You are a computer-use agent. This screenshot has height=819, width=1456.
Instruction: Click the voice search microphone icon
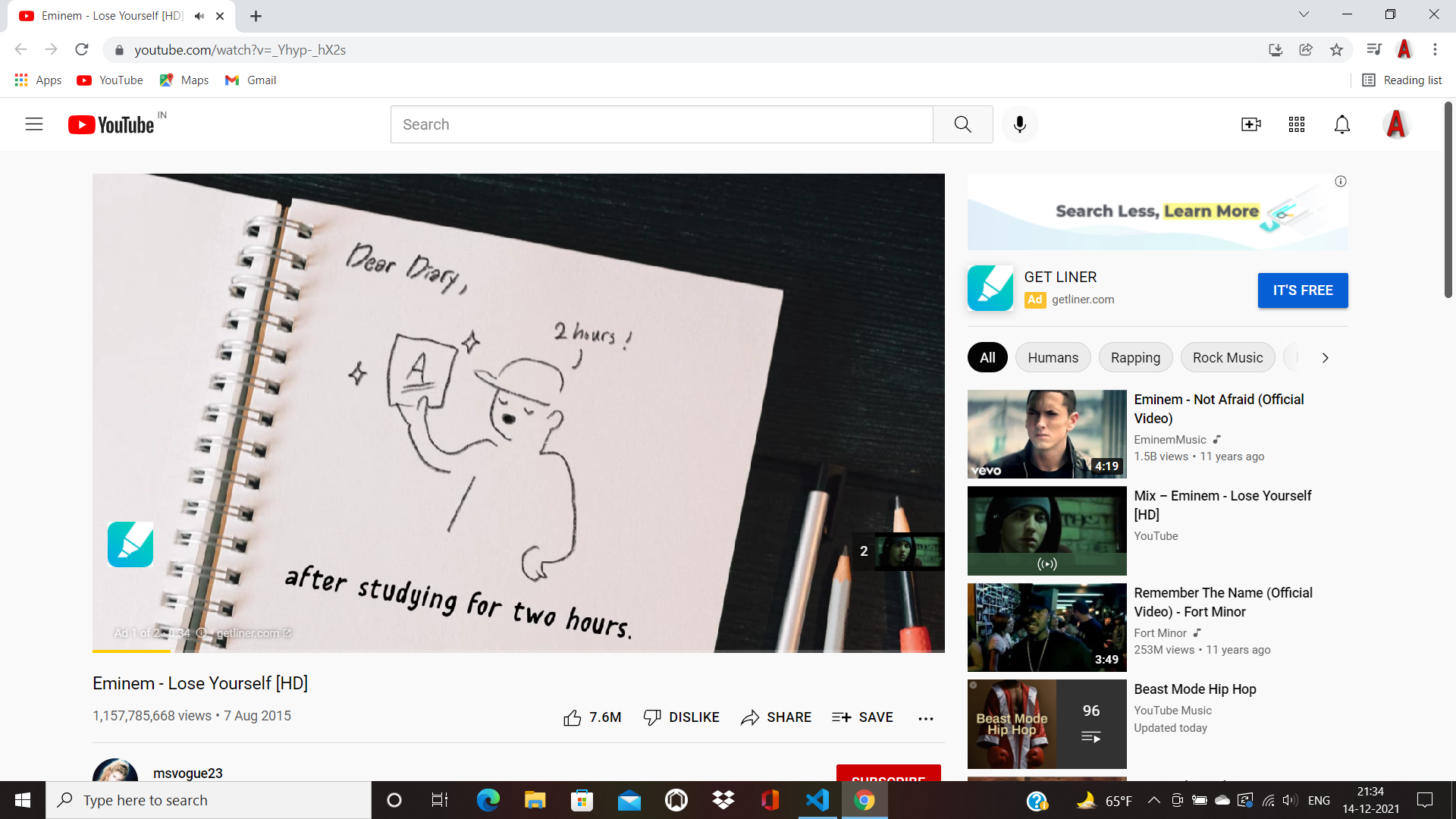point(1020,124)
